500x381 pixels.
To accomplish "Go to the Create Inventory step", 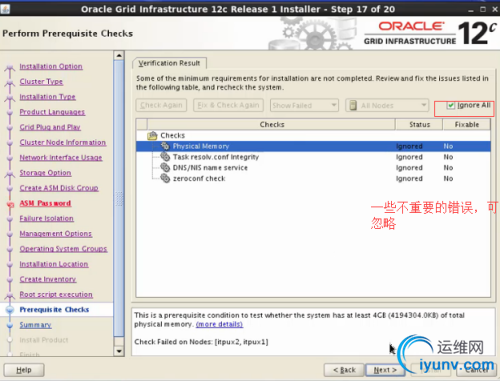I will (x=48, y=279).
